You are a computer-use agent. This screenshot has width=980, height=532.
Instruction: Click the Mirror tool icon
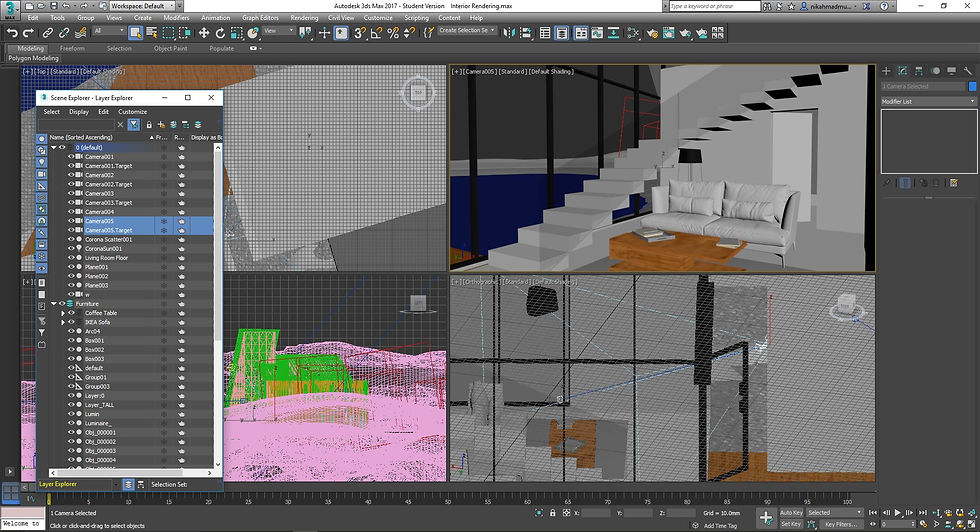coord(509,33)
